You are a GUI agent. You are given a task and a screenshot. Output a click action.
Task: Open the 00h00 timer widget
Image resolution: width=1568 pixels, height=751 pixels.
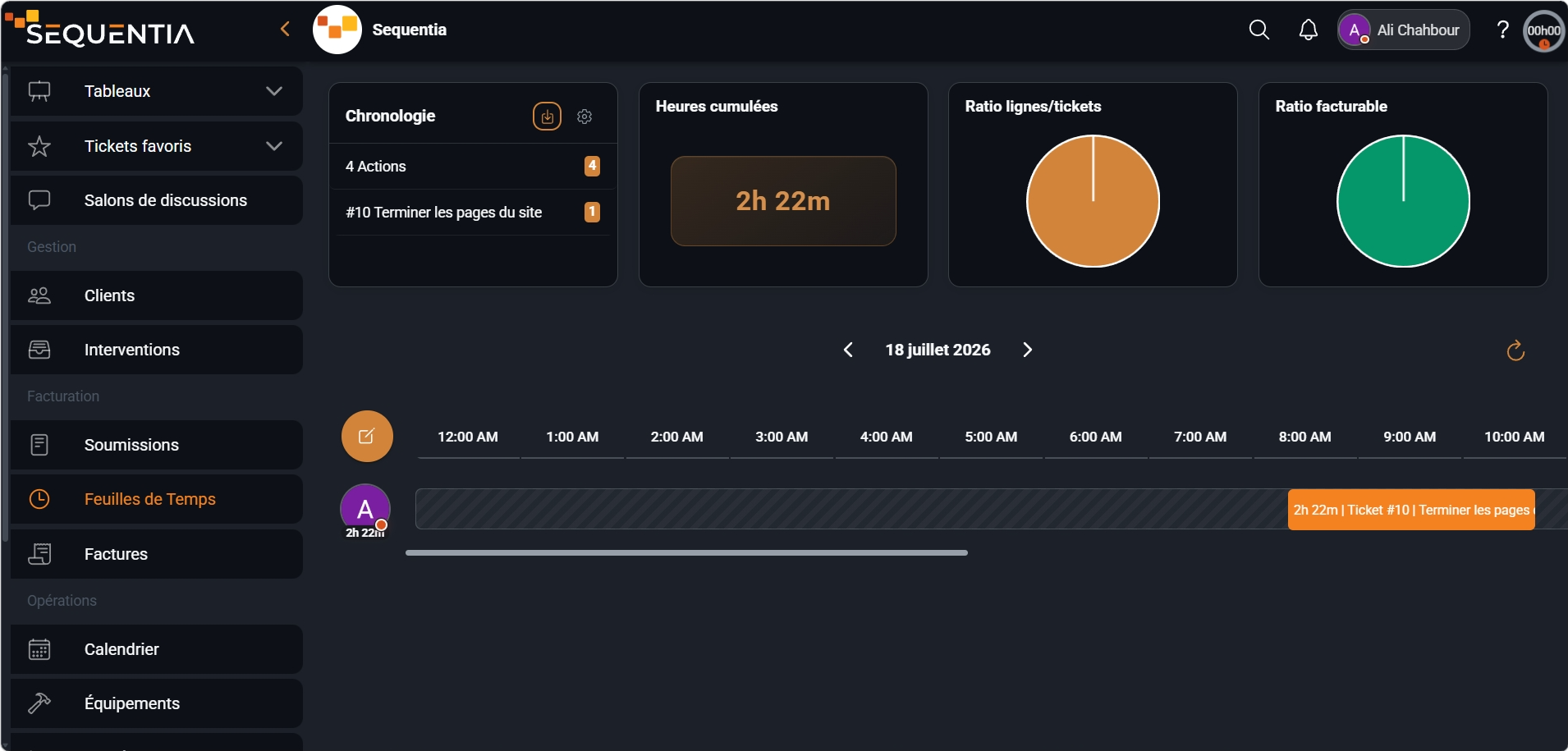(x=1543, y=31)
